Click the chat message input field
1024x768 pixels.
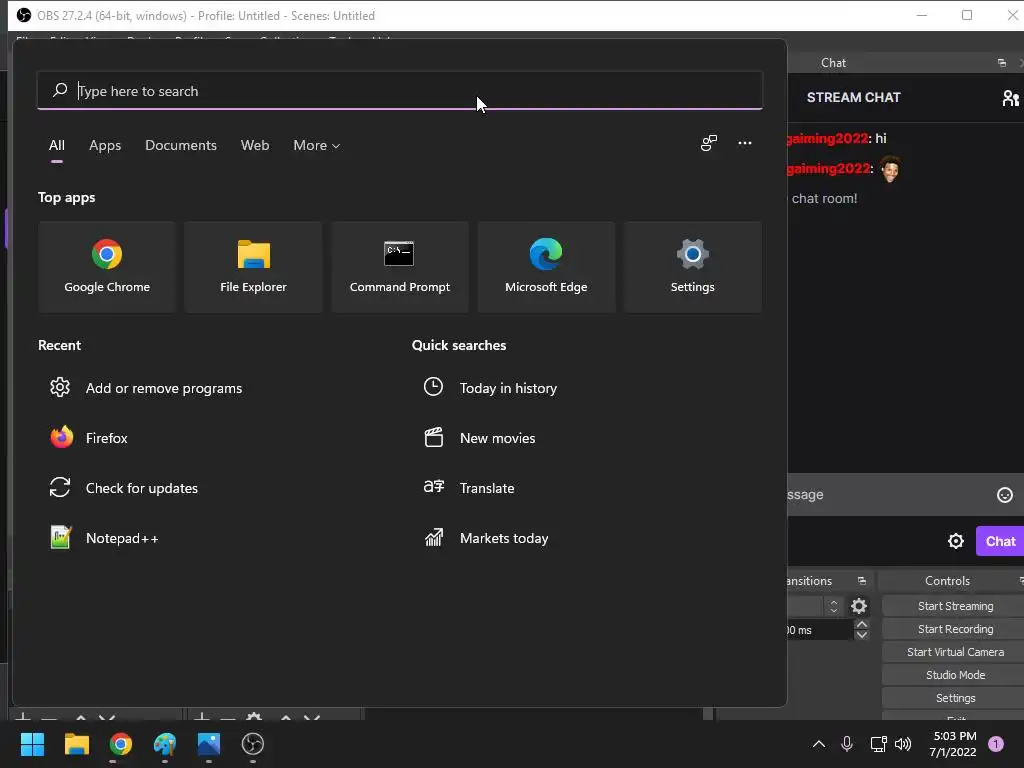(x=888, y=494)
